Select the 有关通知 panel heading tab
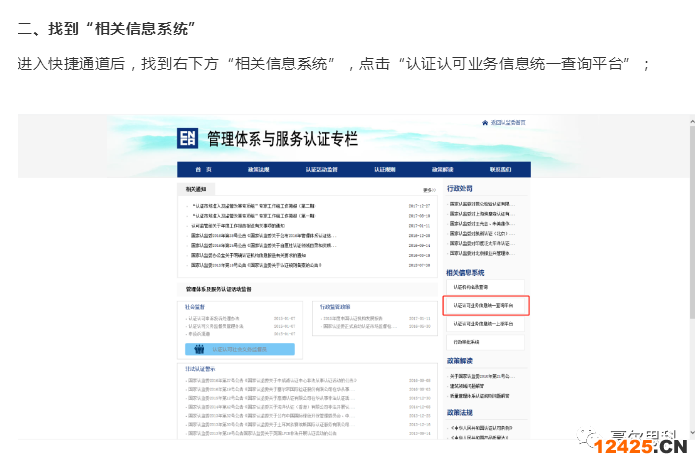Image resolution: width=700 pixels, height=469 pixels. (195, 189)
